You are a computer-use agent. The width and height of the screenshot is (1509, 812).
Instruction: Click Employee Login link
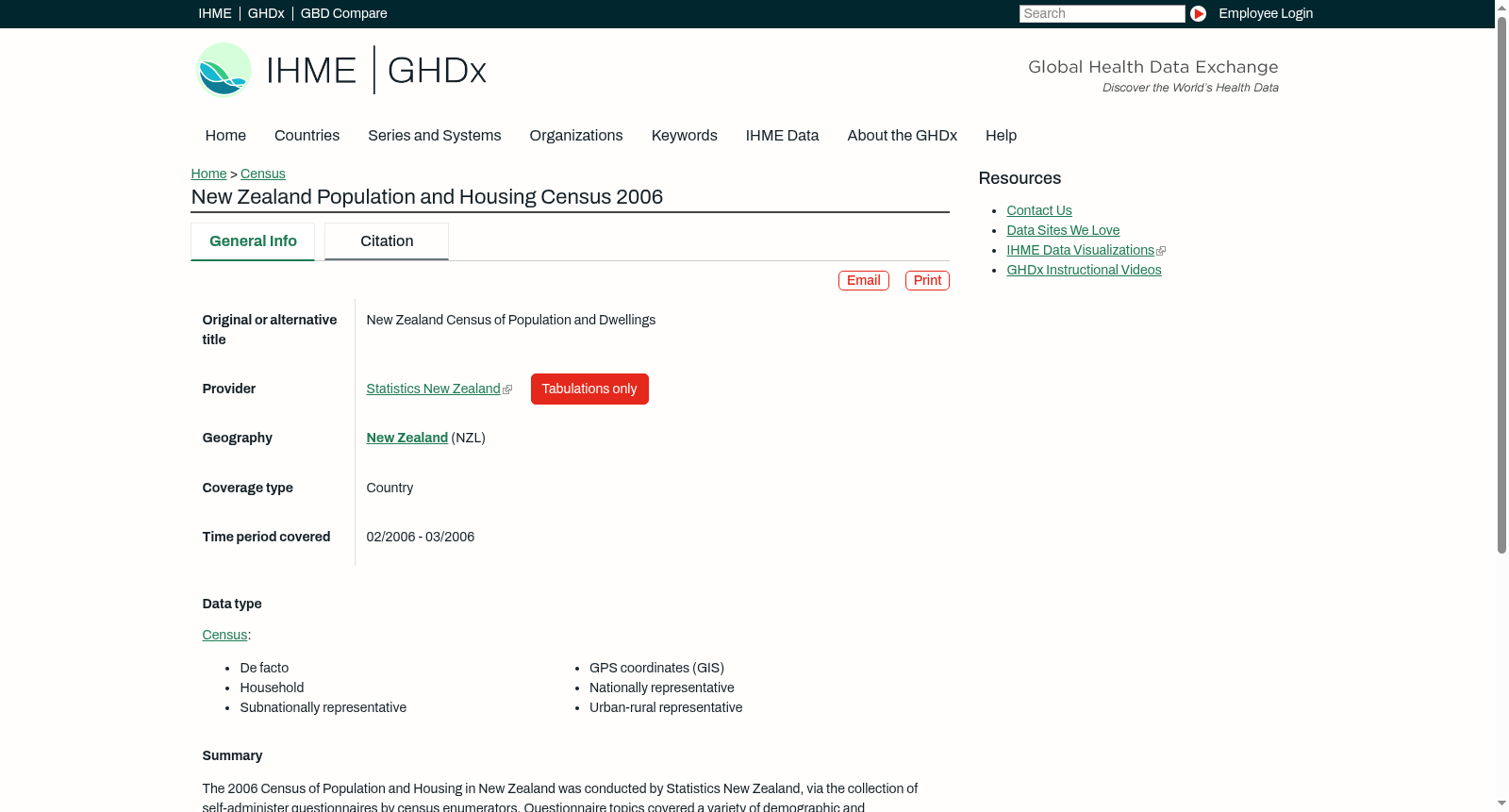click(1266, 13)
